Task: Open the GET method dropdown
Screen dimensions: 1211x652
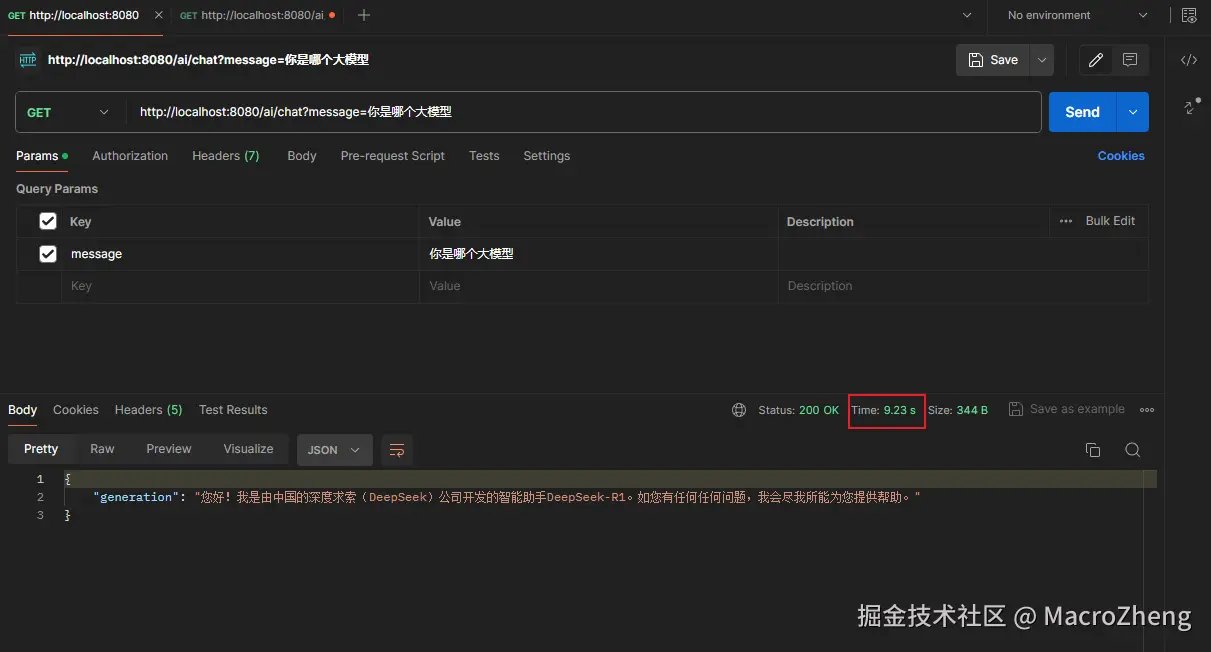Action: point(69,112)
